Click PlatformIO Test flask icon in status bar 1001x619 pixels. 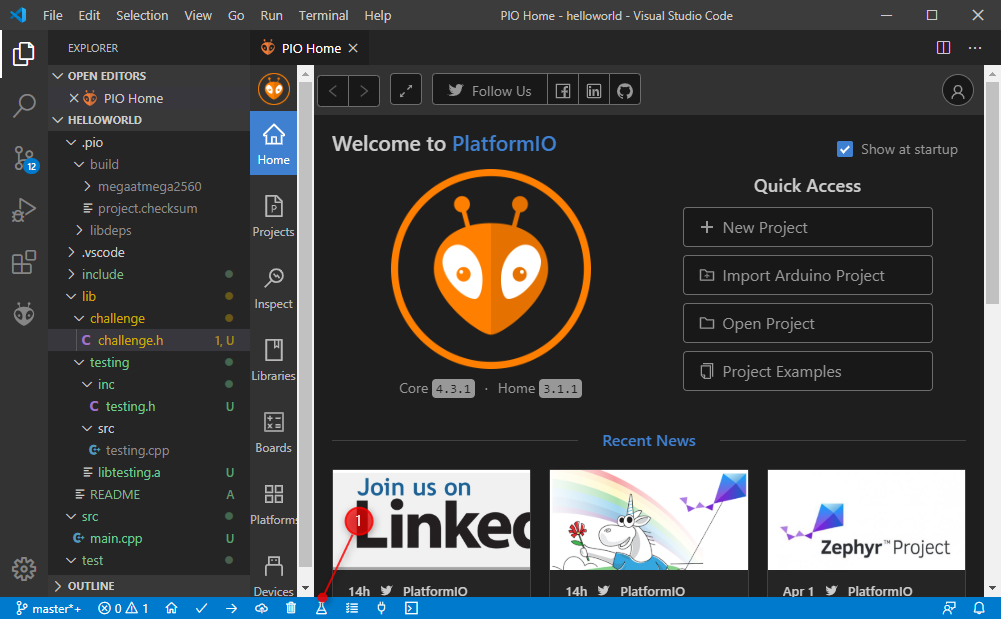(321, 608)
